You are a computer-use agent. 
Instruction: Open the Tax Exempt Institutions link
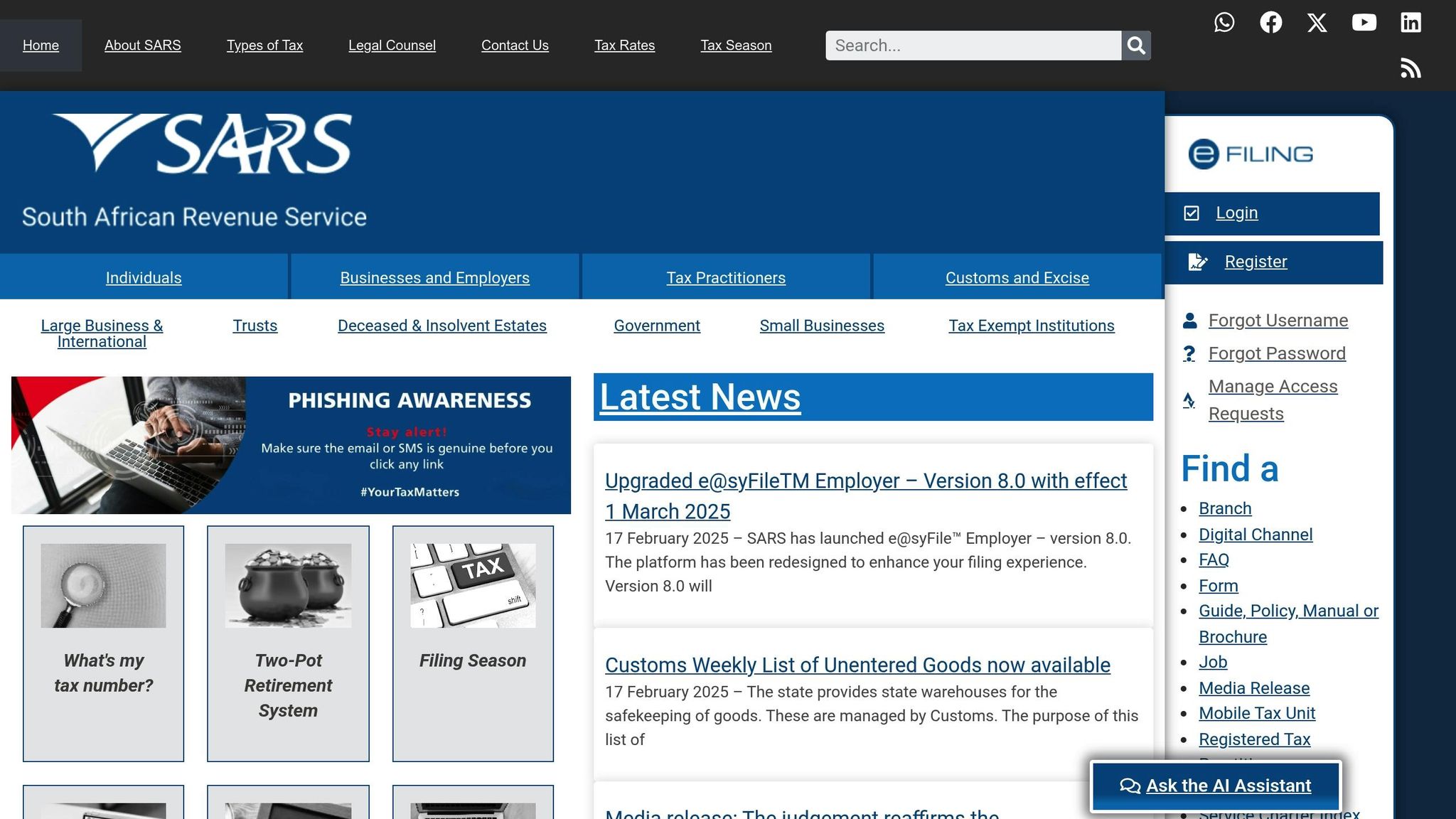(1031, 326)
